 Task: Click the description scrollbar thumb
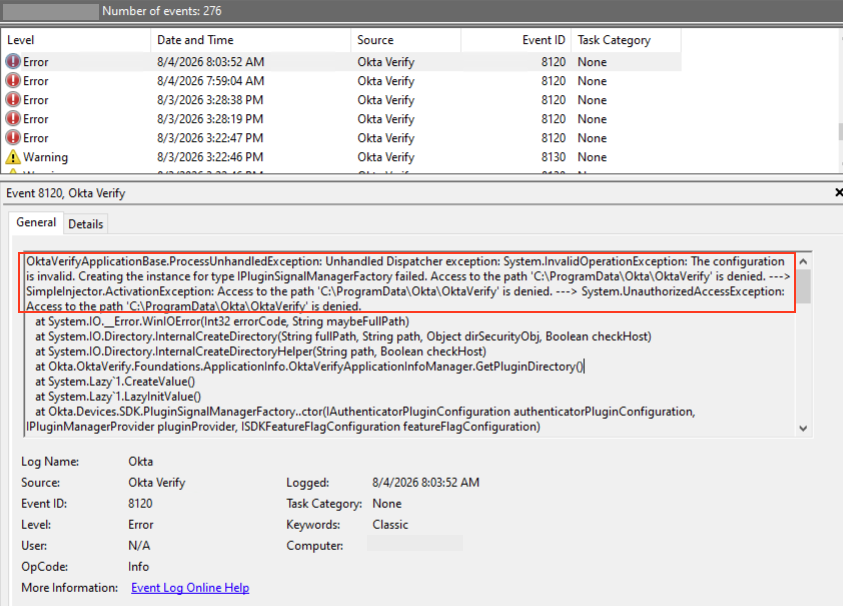[x=803, y=287]
